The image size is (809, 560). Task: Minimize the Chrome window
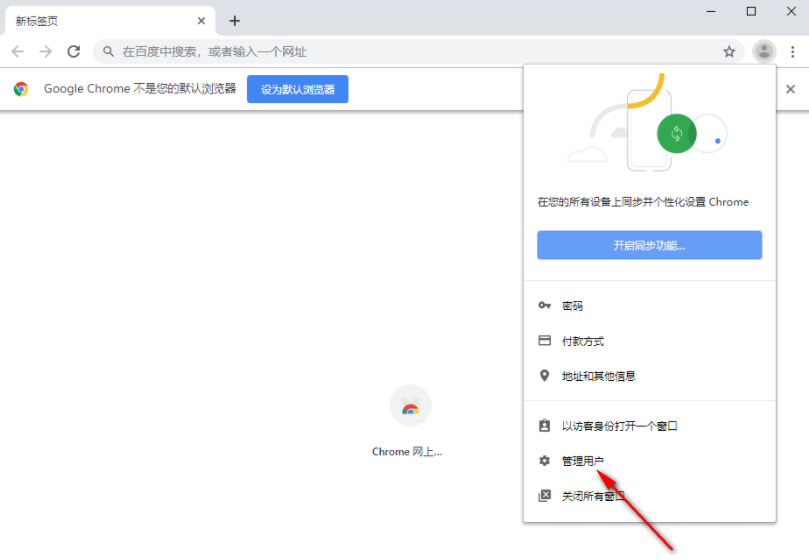(711, 11)
